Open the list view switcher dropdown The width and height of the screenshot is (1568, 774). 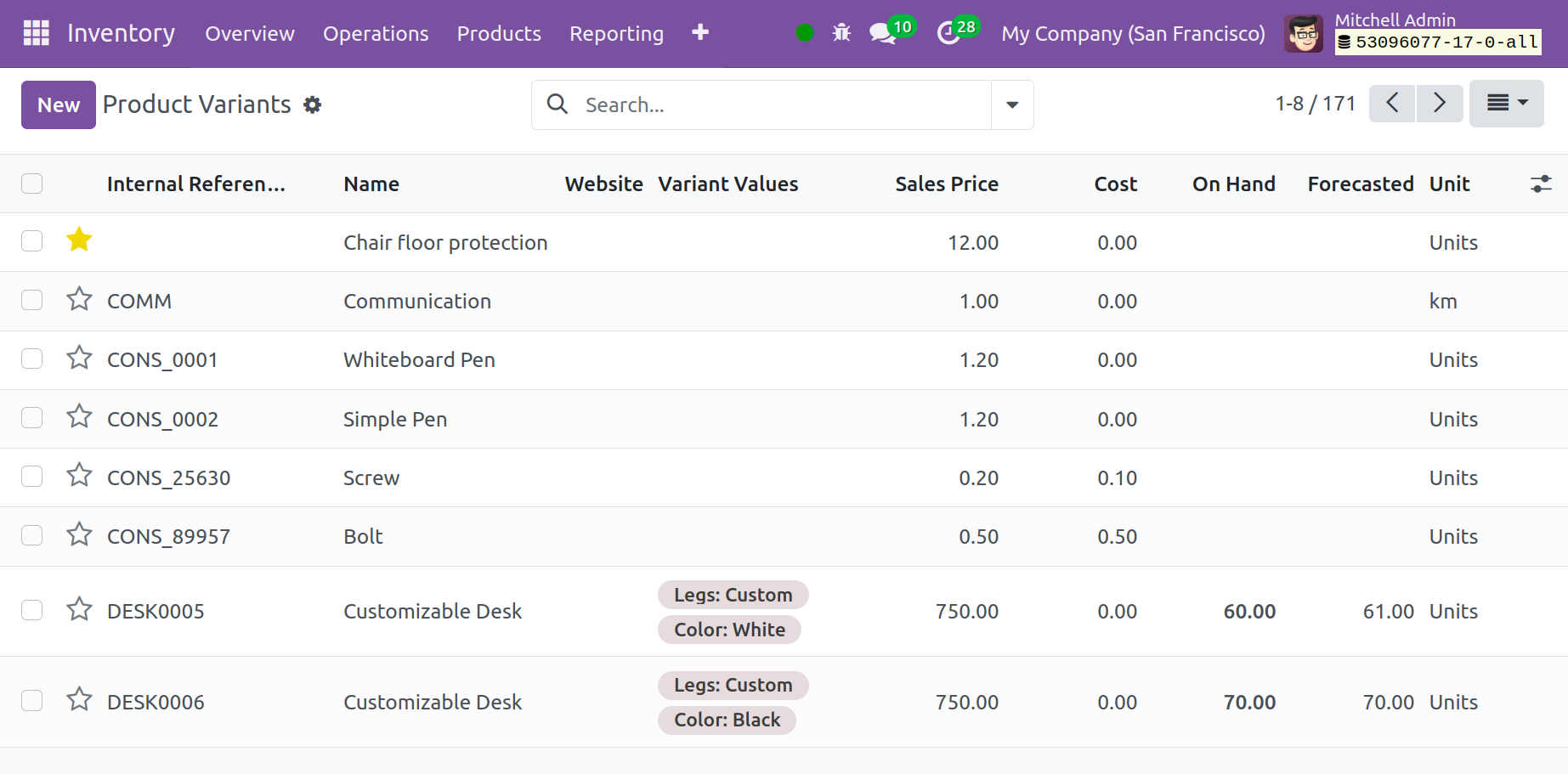tap(1506, 103)
